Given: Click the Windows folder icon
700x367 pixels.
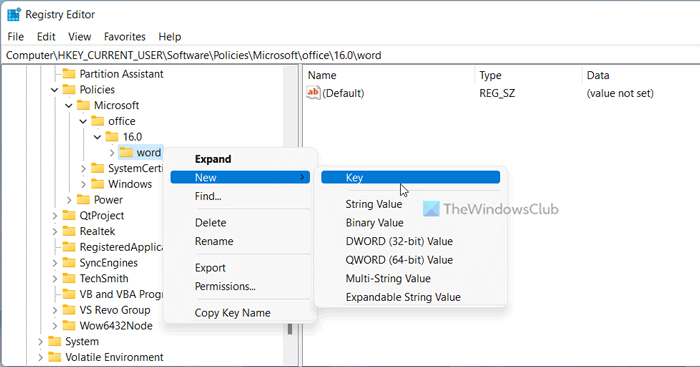Looking at the screenshot, I should click(x=97, y=184).
